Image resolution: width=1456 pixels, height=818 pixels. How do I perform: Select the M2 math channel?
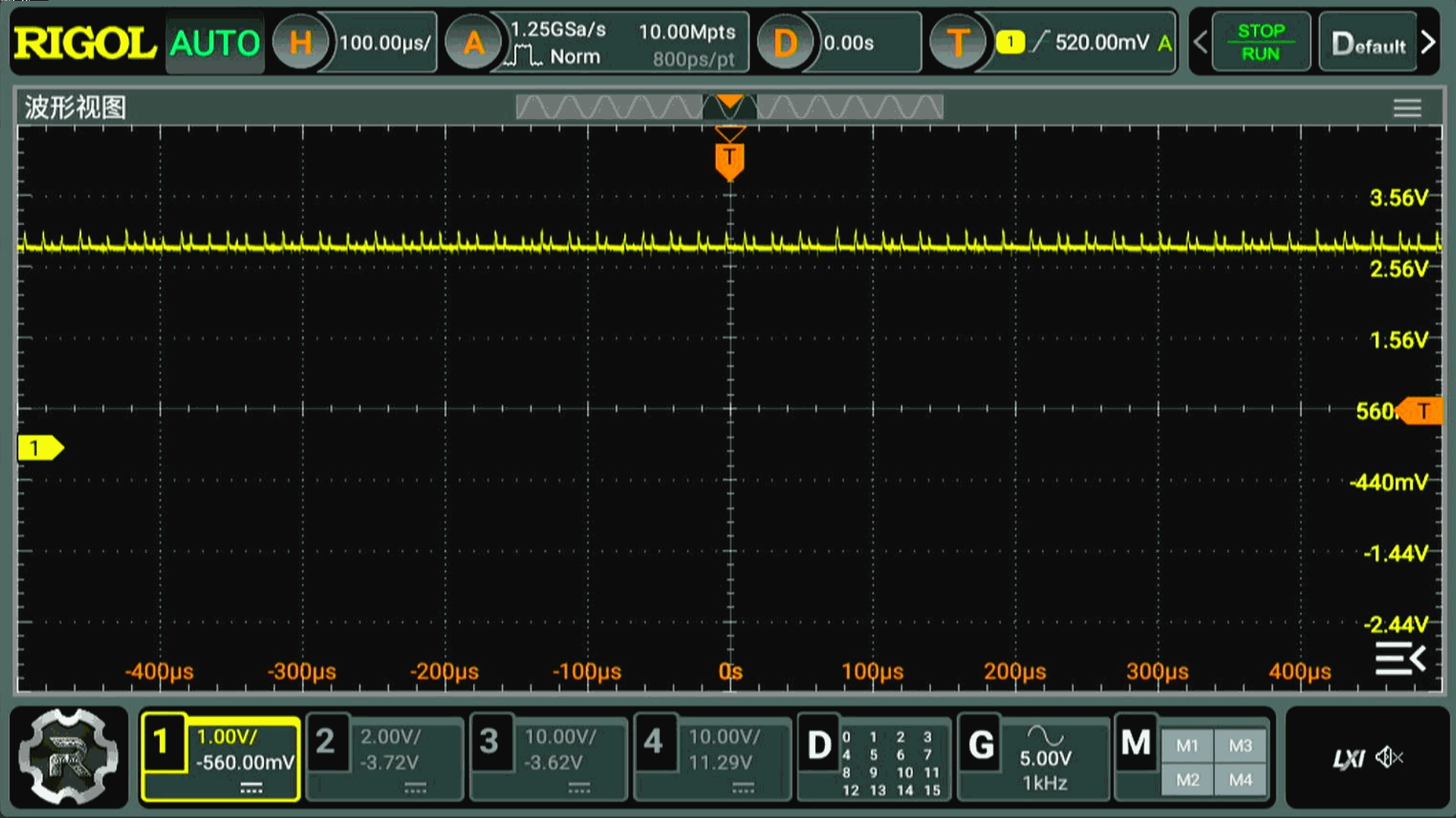[1188, 780]
